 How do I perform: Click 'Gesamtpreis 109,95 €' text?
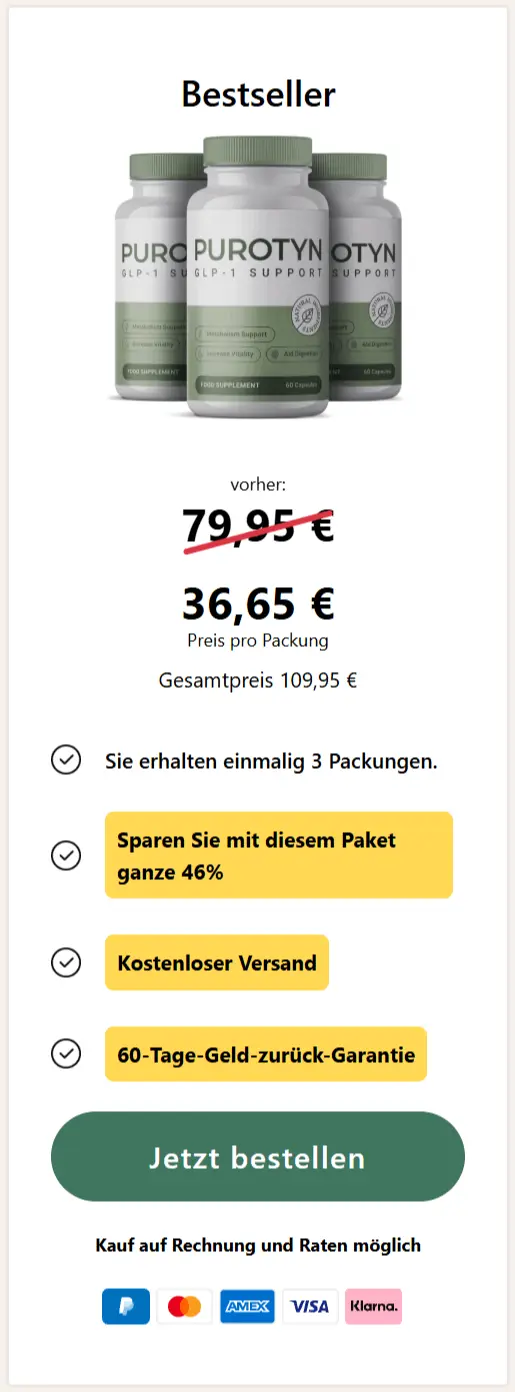coord(258,681)
